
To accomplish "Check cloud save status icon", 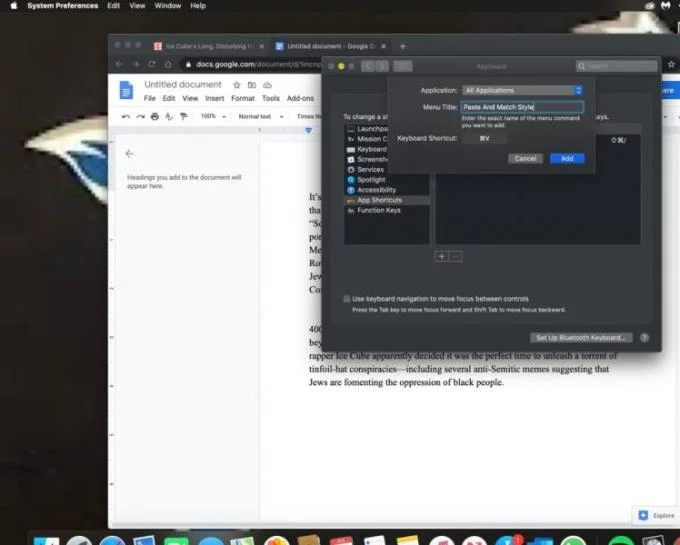I will pos(267,85).
